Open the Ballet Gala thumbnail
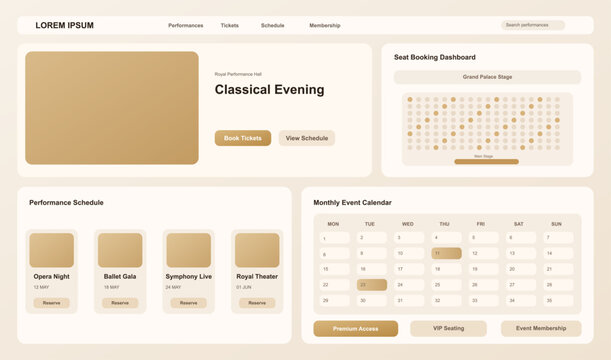The width and height of the screenshot is (611, 360). click(x=120, y=250)
